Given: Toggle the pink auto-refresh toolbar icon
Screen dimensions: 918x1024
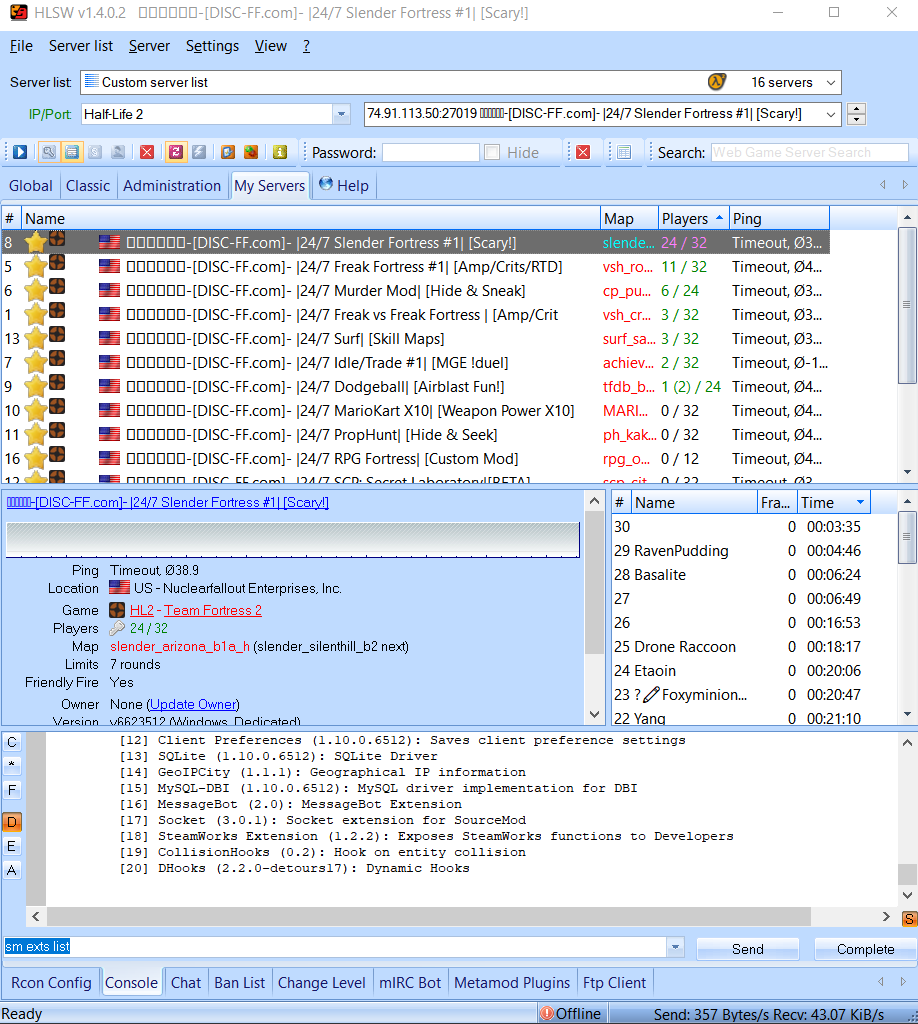Looking at the screenshot, I should (x=176, y=152).
